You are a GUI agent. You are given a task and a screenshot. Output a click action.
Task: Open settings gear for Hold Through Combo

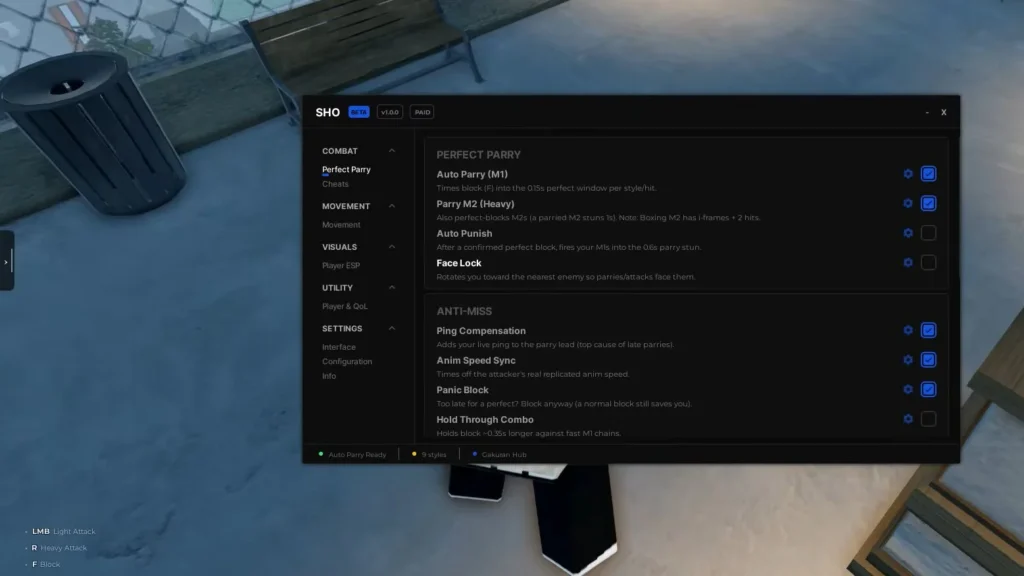point(908,419)
